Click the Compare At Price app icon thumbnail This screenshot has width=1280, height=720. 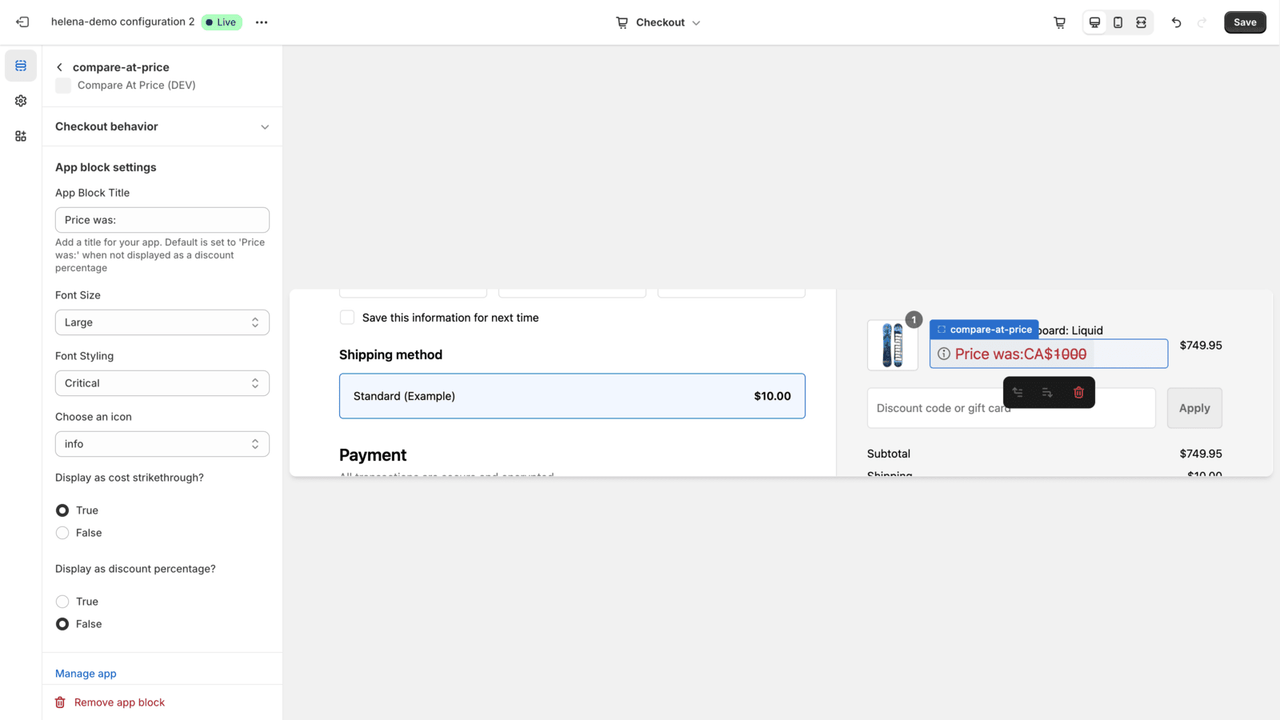(x=63, y=86)
